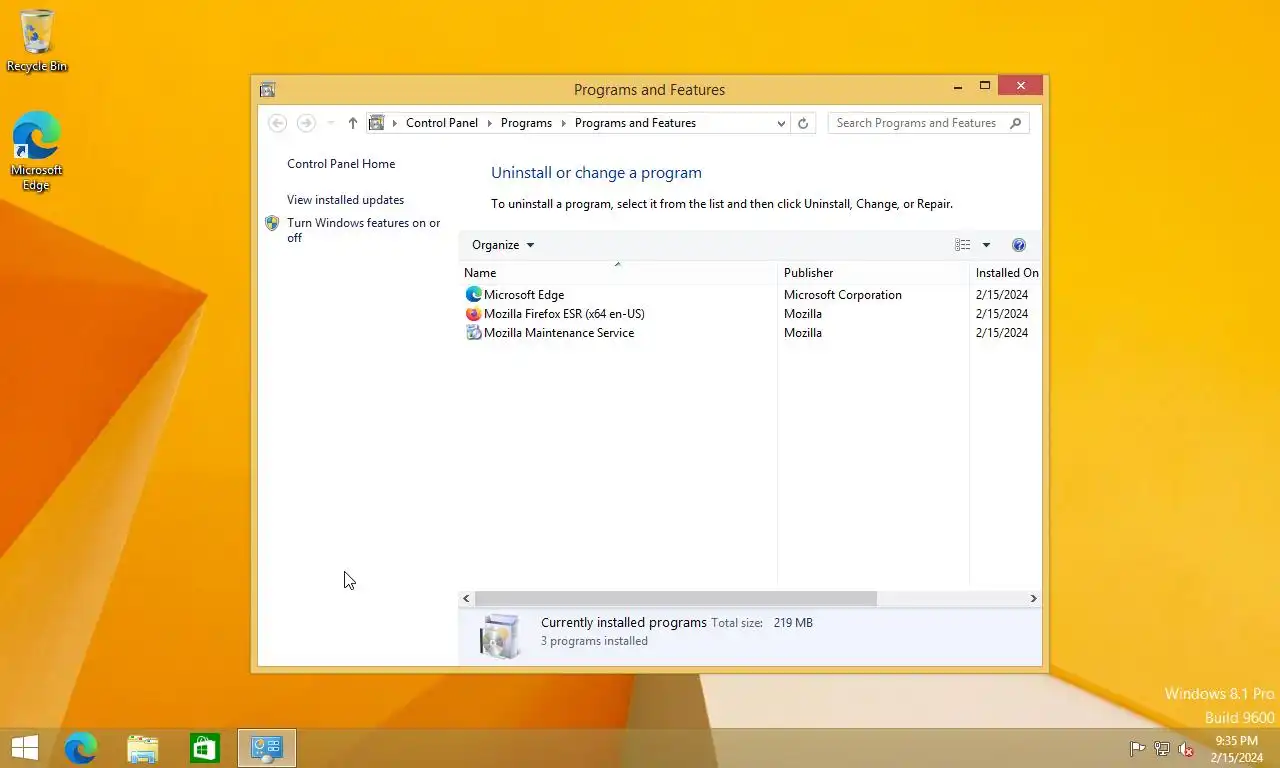1280x768 pixels.
Task: Select Mozilla Firefox ESR (x64 en-US) row
Action: [x=750, y=314]
